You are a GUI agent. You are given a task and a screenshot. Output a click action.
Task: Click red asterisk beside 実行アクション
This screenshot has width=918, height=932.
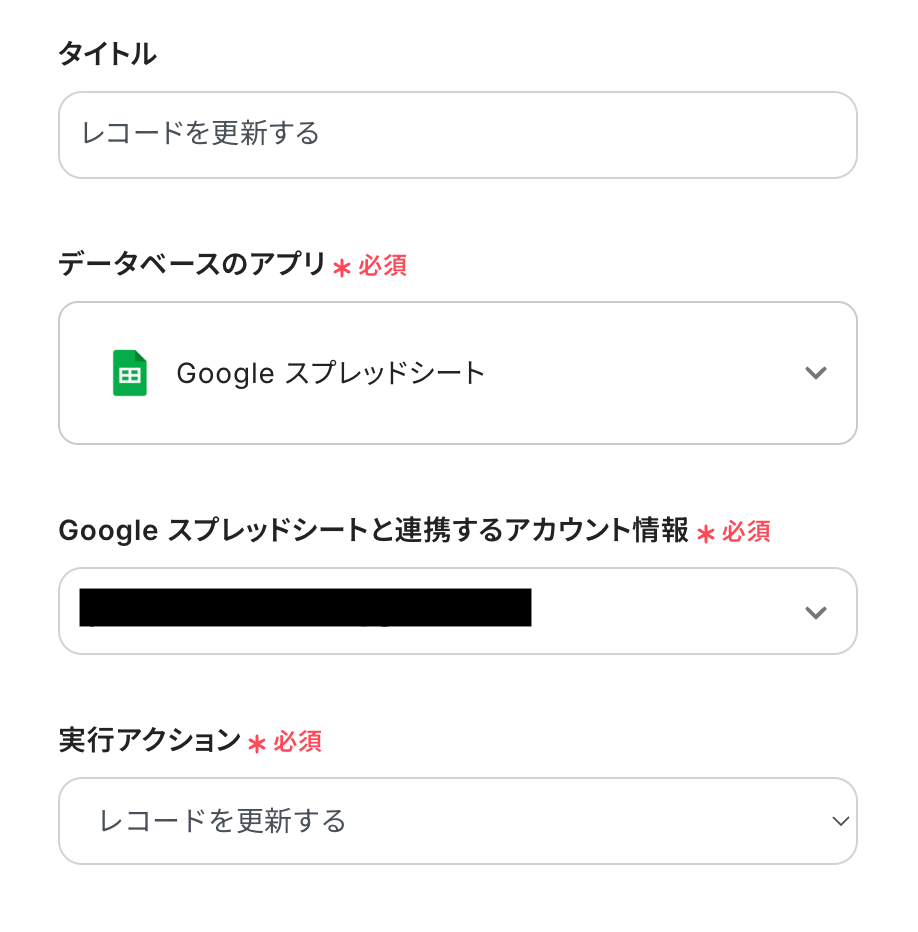(x=257, y=743)
